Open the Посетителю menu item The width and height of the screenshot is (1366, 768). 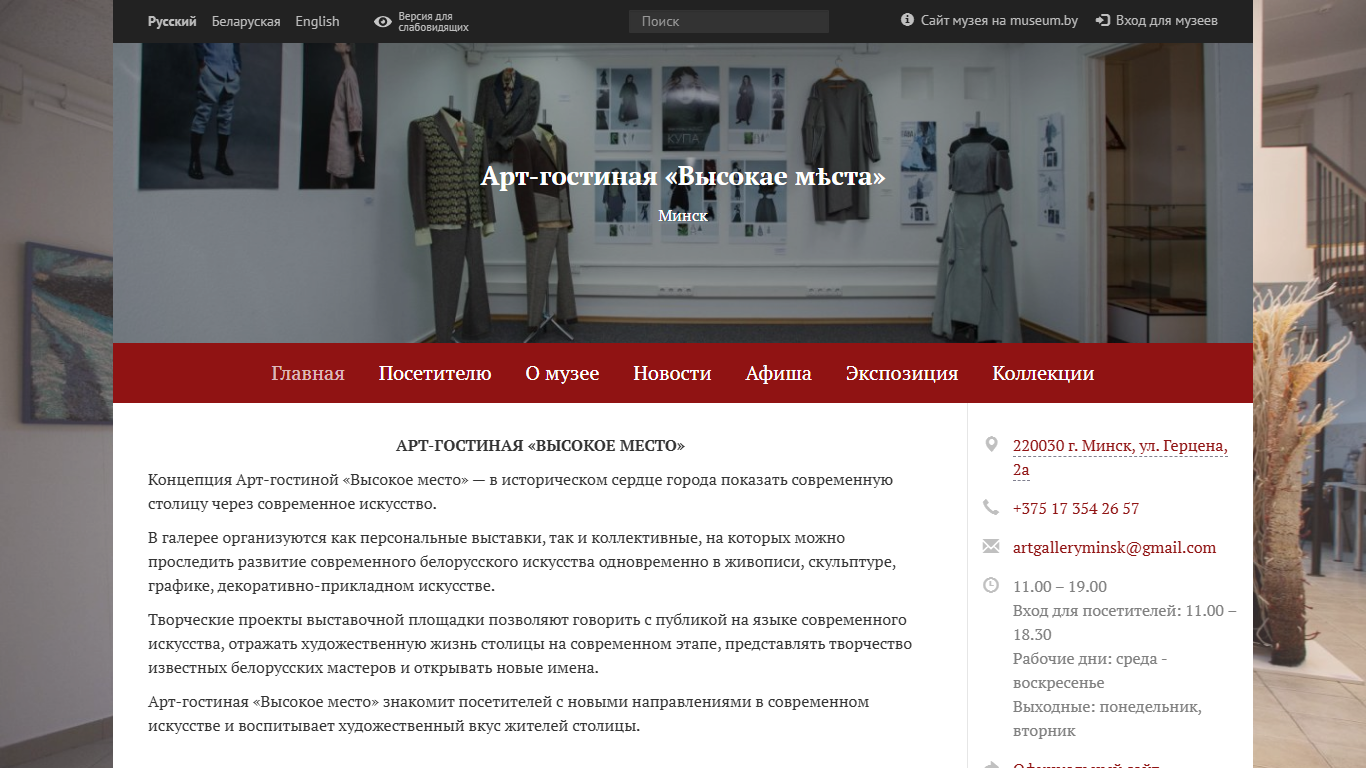435,373
